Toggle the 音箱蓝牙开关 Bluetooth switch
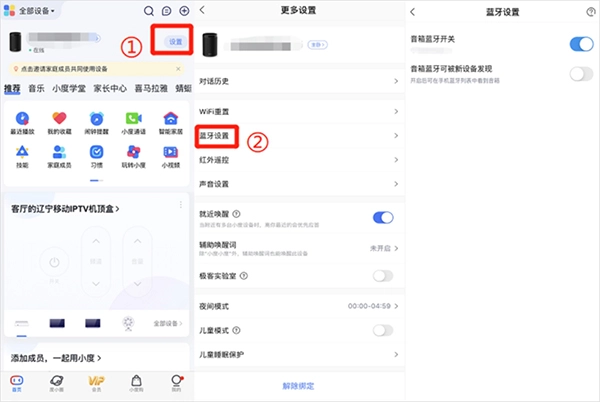 [x=581, y=44]
